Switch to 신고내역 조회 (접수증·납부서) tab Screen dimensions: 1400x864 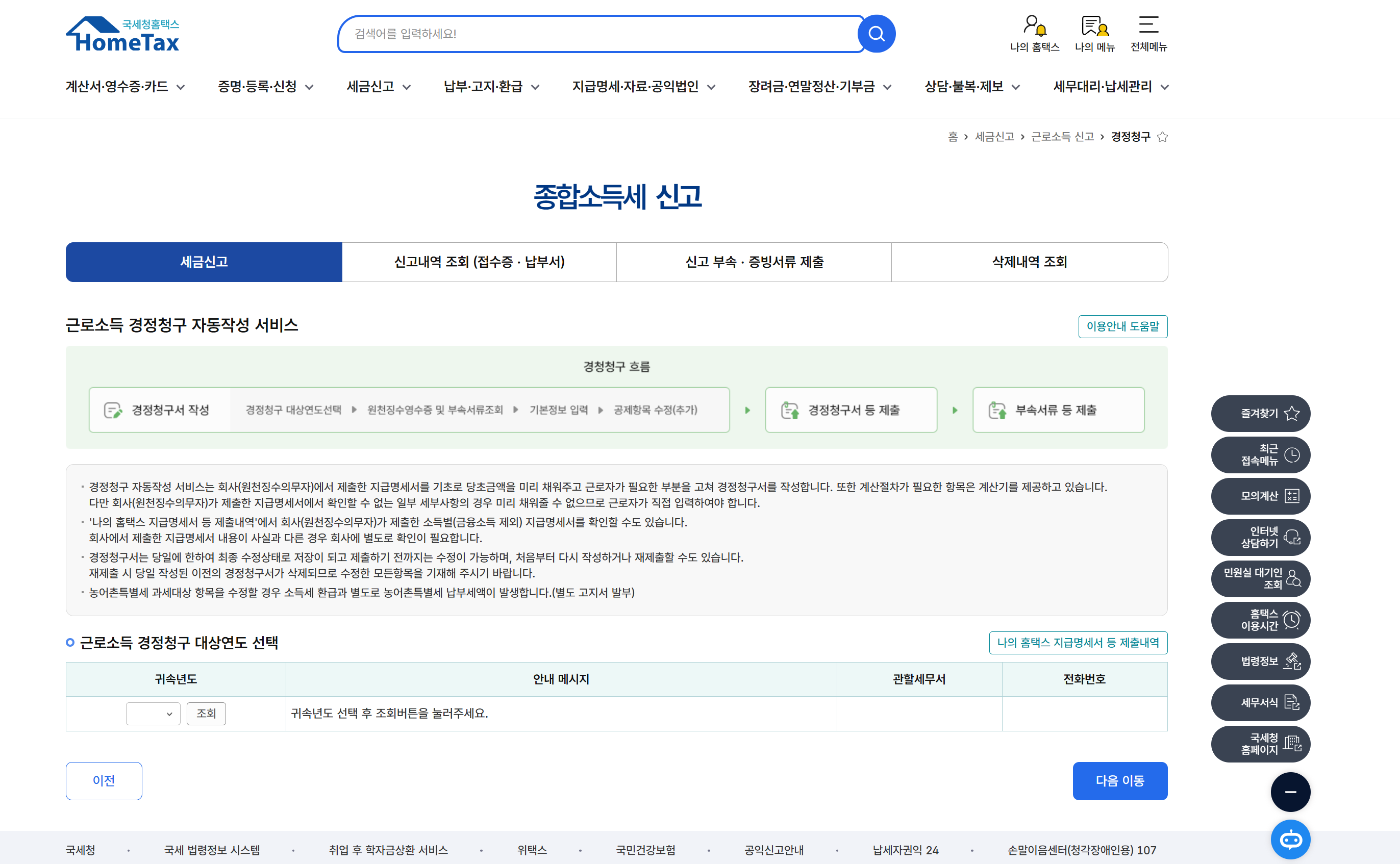click(479, 262)
